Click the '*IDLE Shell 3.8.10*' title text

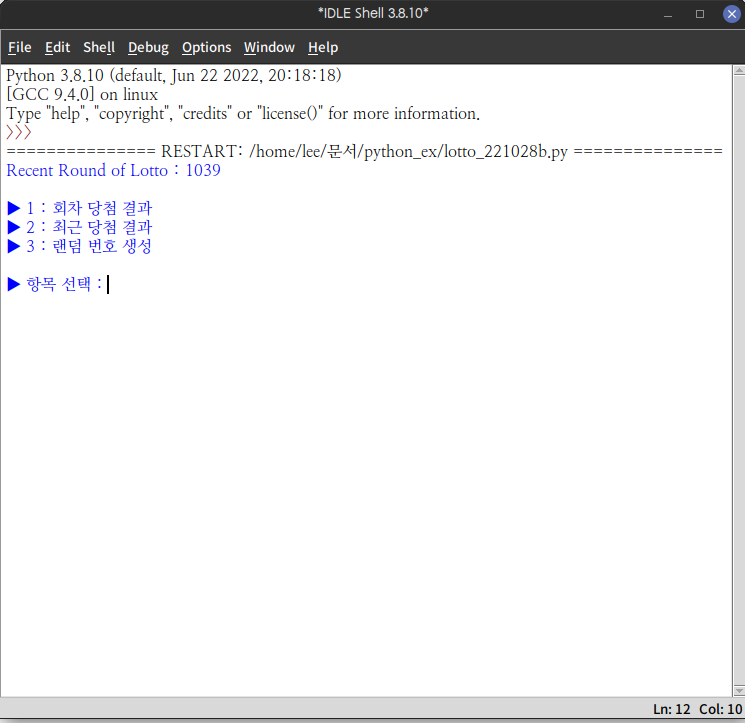pyautogui.click(x=373, y=13)
